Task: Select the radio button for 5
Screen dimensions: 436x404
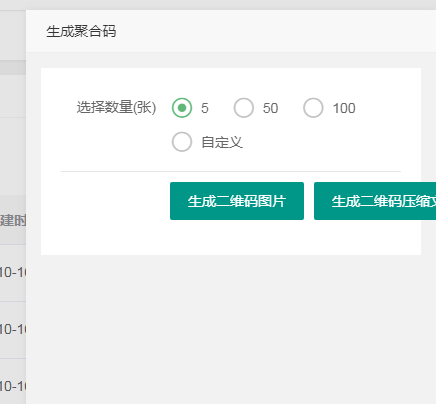Action: [182, 108]
